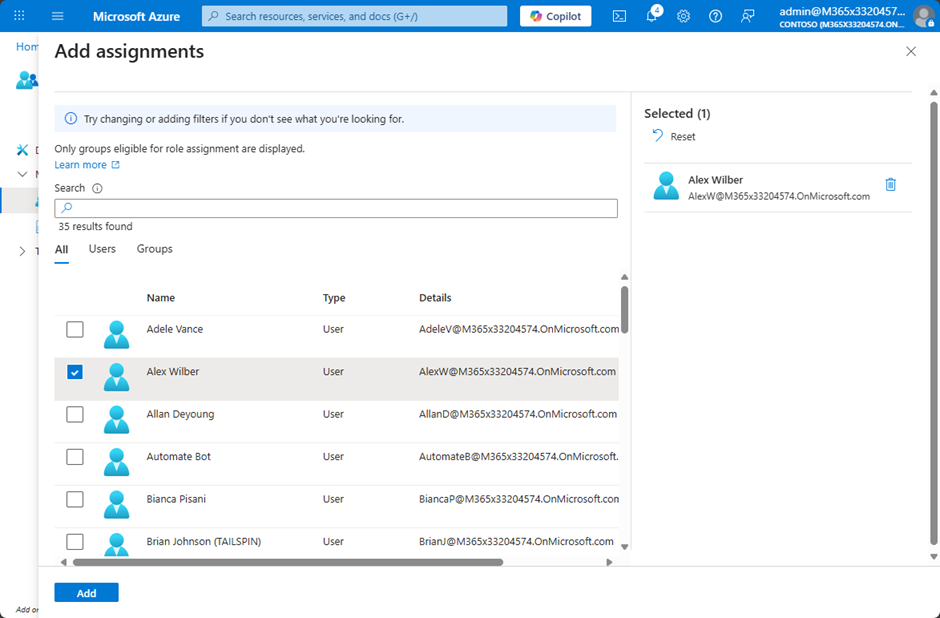Expand the sidebar section with right chevron
Viewport: 940px width, 618px height.
point(22,251)
